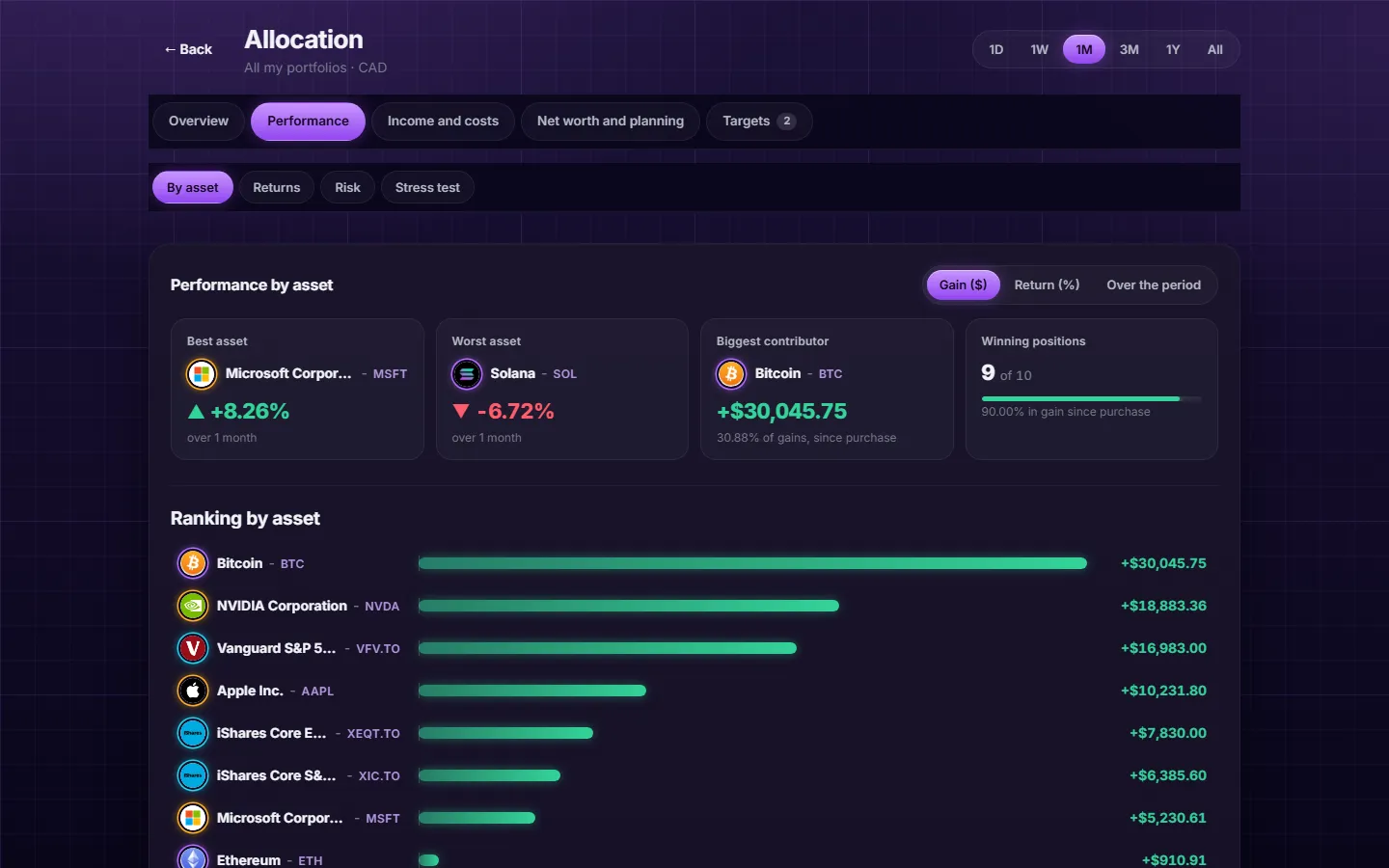This screenshot has height=868, width=1389.
Task: Click the iShares XIC.TO logo icon
Action: (193, 775)
